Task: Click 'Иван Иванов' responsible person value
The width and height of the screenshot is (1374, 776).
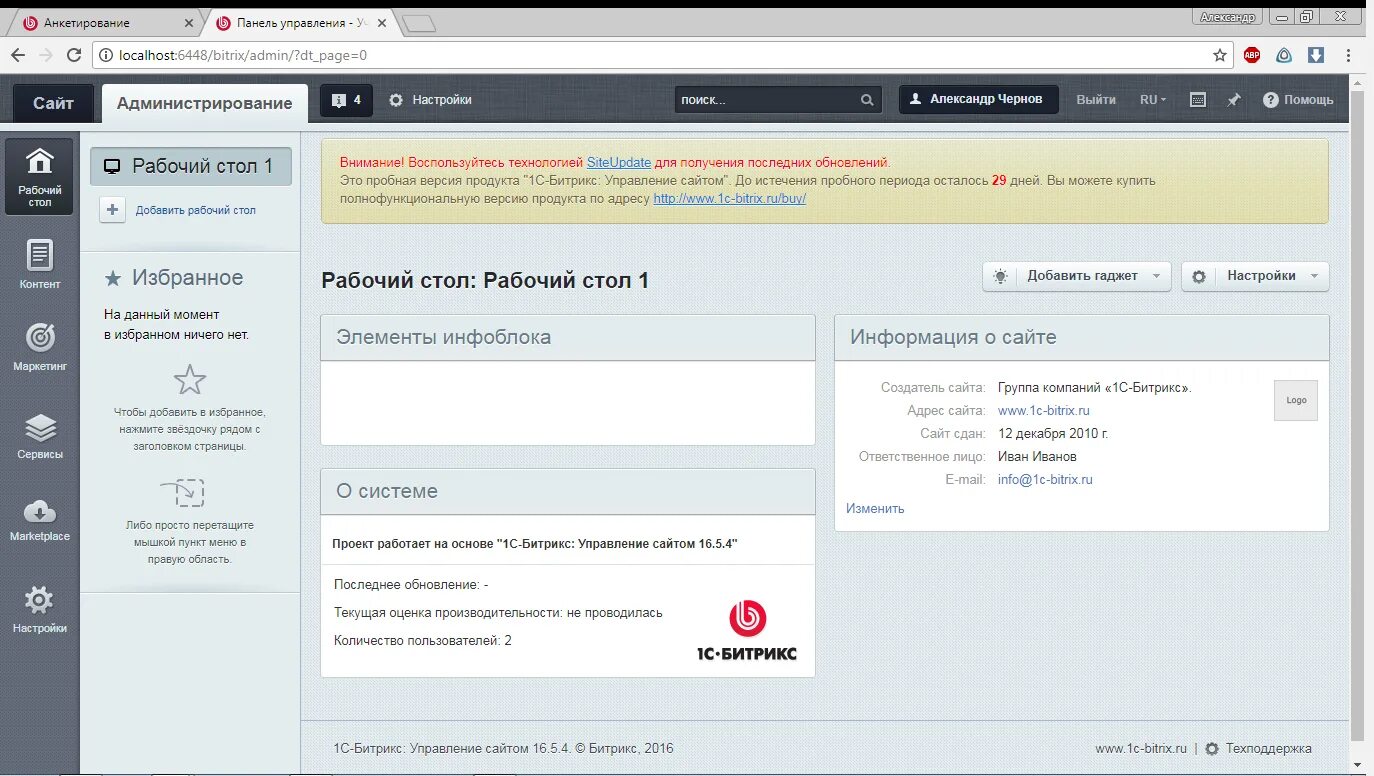Action: click(x=1037, y=456)
